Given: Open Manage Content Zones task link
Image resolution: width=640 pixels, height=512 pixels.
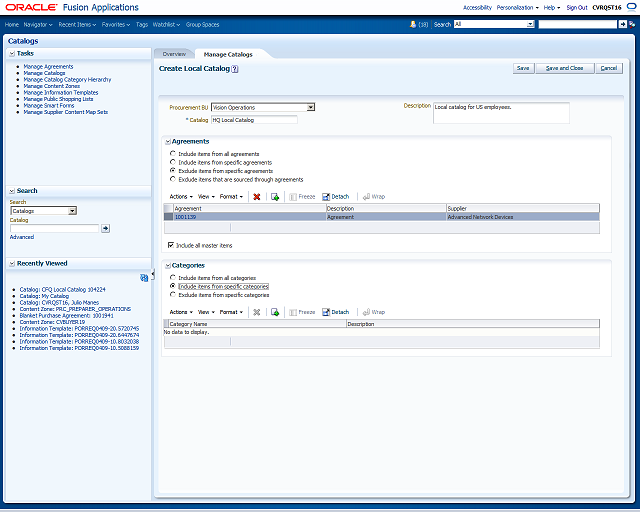Looking at the screenshot, I should [x=51, y=86].
